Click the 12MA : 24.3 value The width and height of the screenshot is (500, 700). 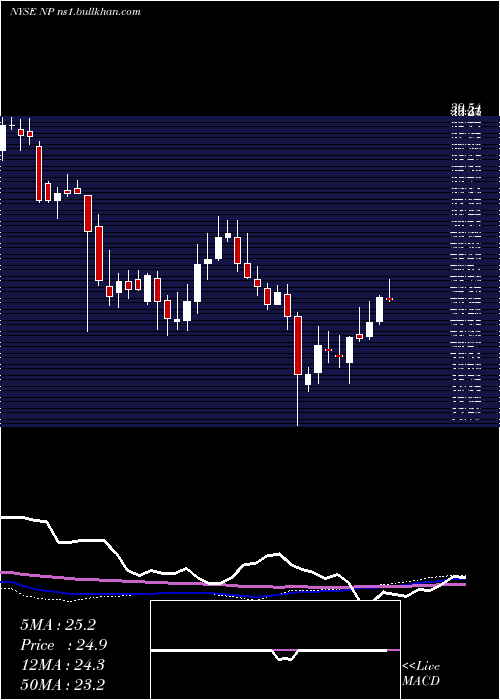(x=62, y=665)
